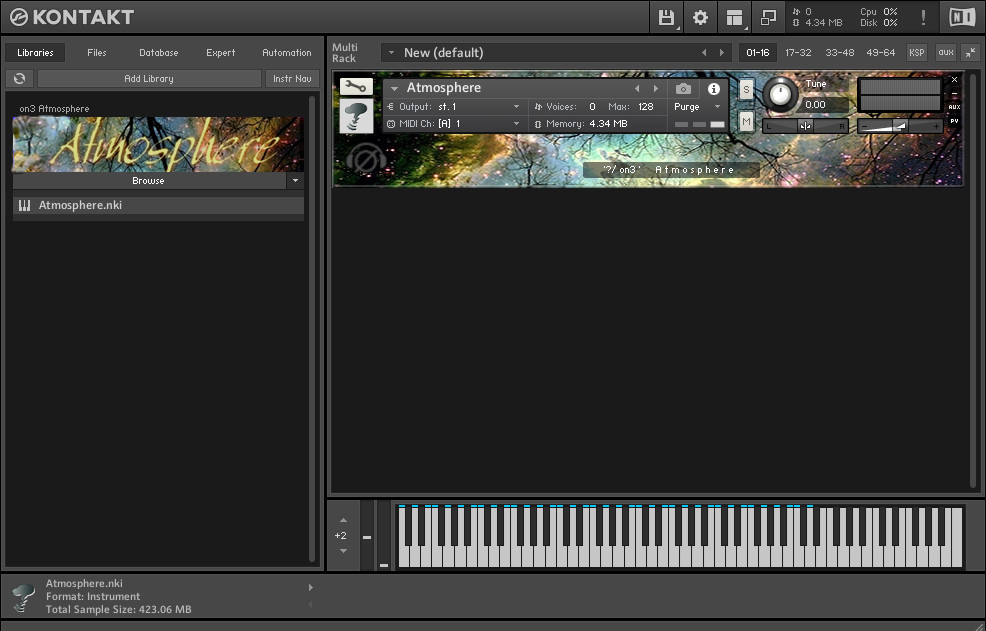Click the Max voices value 128
Viewport: 986px width, 631px height.
pyautogui.click(x=646, y=107)
